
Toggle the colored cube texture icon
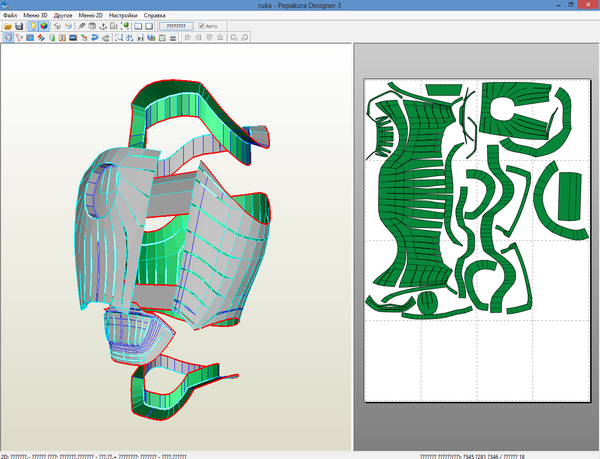[x=44, y=26]
